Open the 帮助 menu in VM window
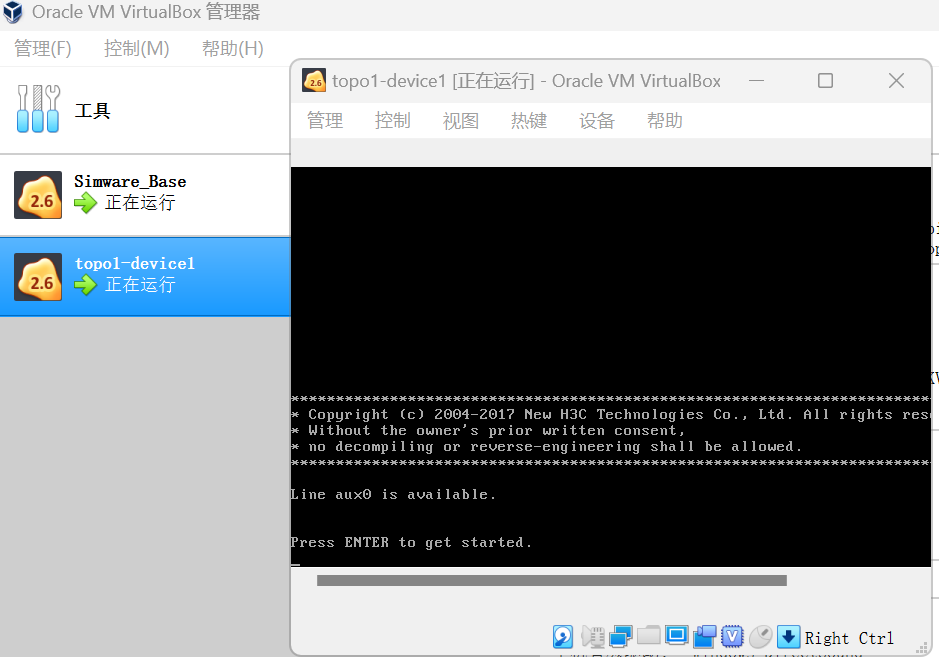939x657 pixels. [665, 120]
